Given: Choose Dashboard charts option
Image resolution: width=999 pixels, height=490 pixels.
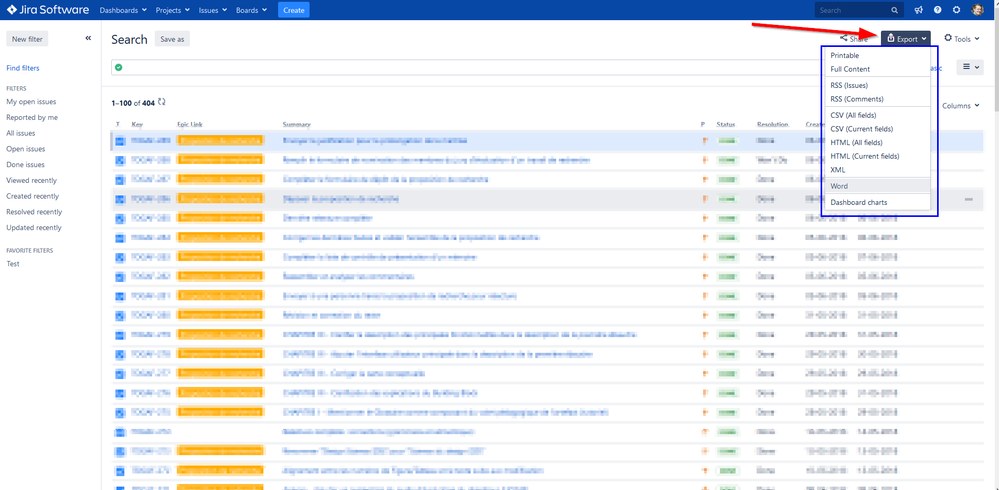Looking at the screenshot, I should point(877,203).
